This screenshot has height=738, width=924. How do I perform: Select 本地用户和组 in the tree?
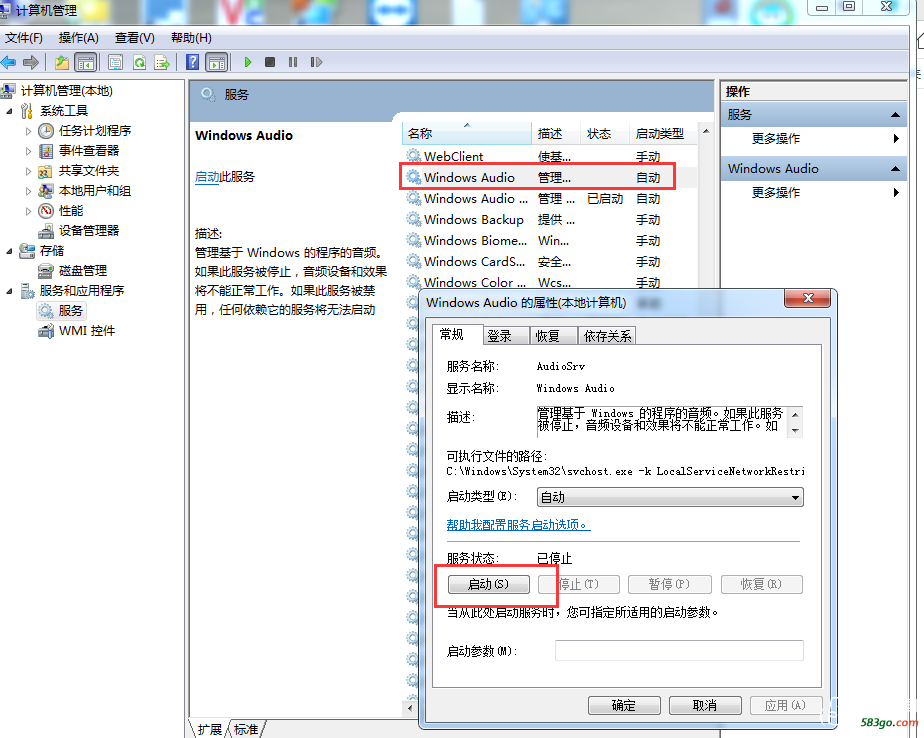(95, 191)
